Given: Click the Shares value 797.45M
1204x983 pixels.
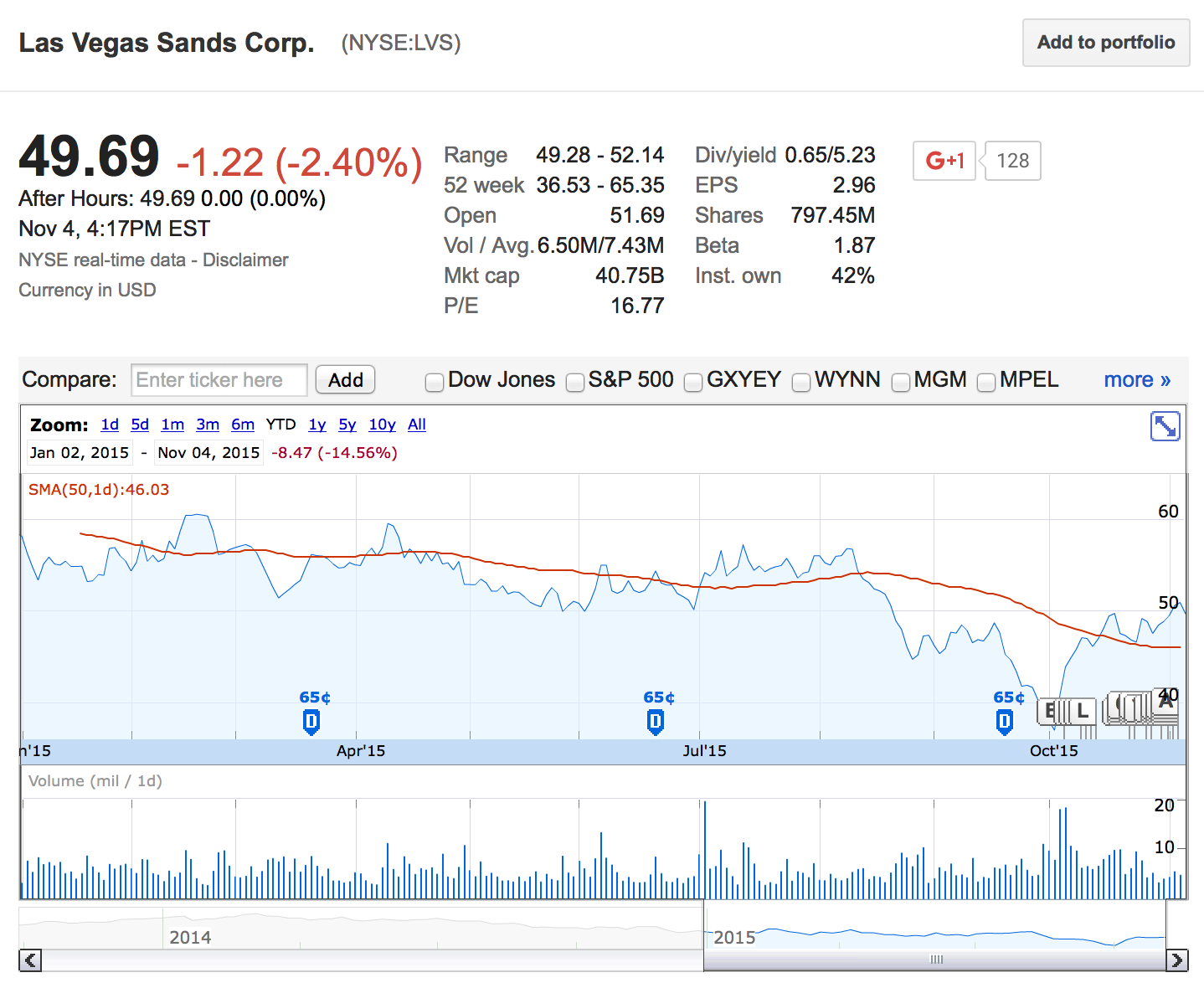Looking at the screenshot, I should (833, 215).
